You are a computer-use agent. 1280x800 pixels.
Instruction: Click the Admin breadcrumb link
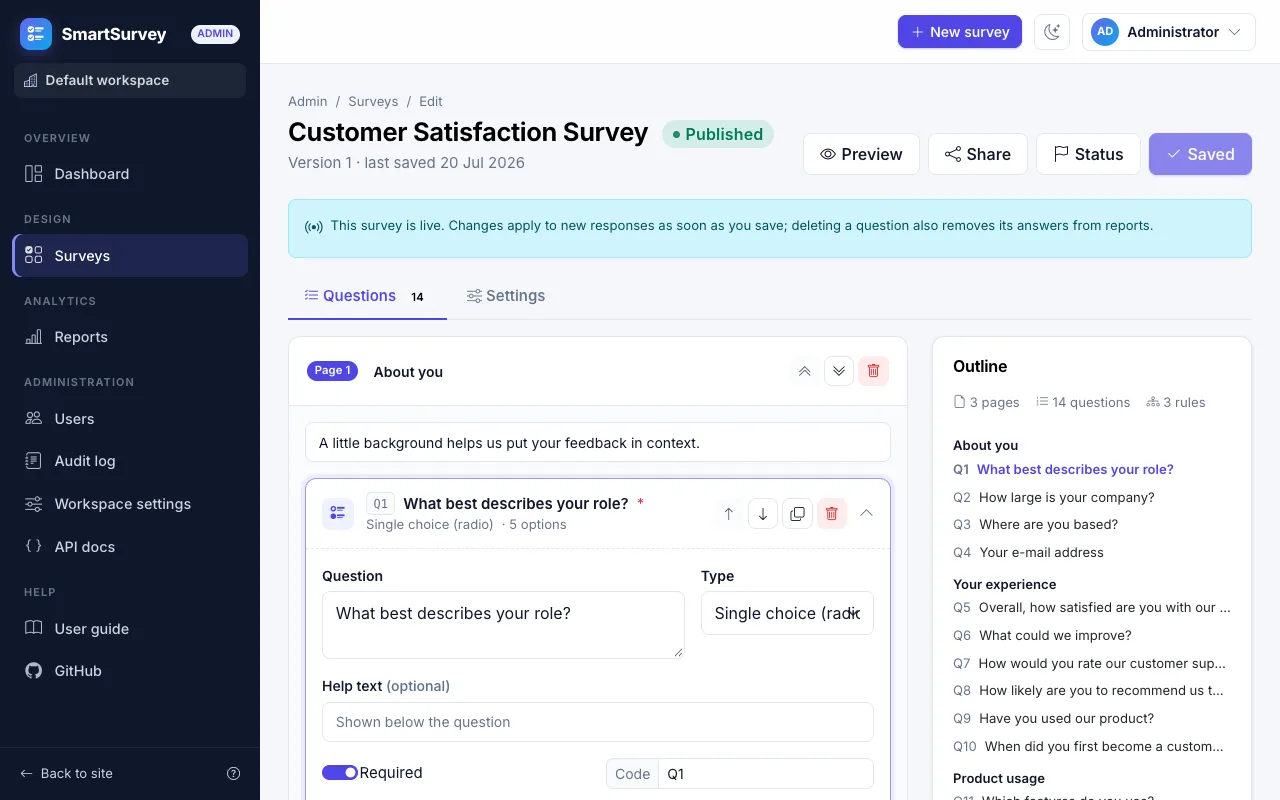pos(308,101)
